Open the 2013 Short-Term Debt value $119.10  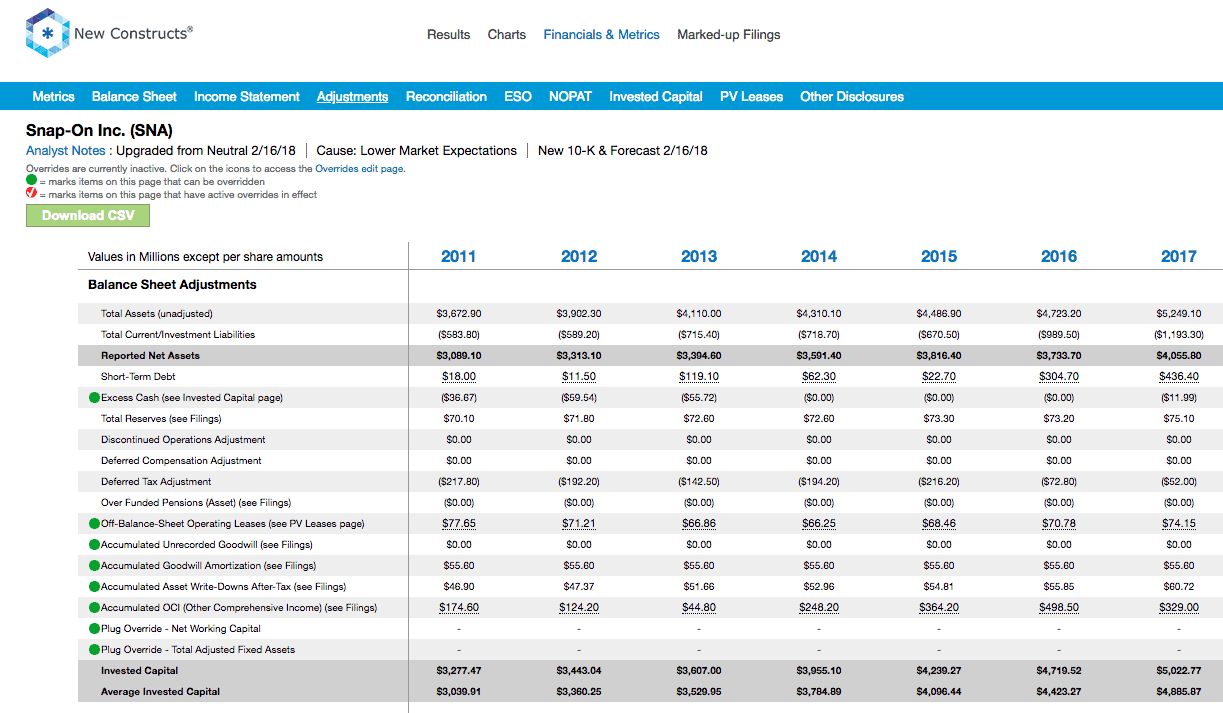point(699,377)
